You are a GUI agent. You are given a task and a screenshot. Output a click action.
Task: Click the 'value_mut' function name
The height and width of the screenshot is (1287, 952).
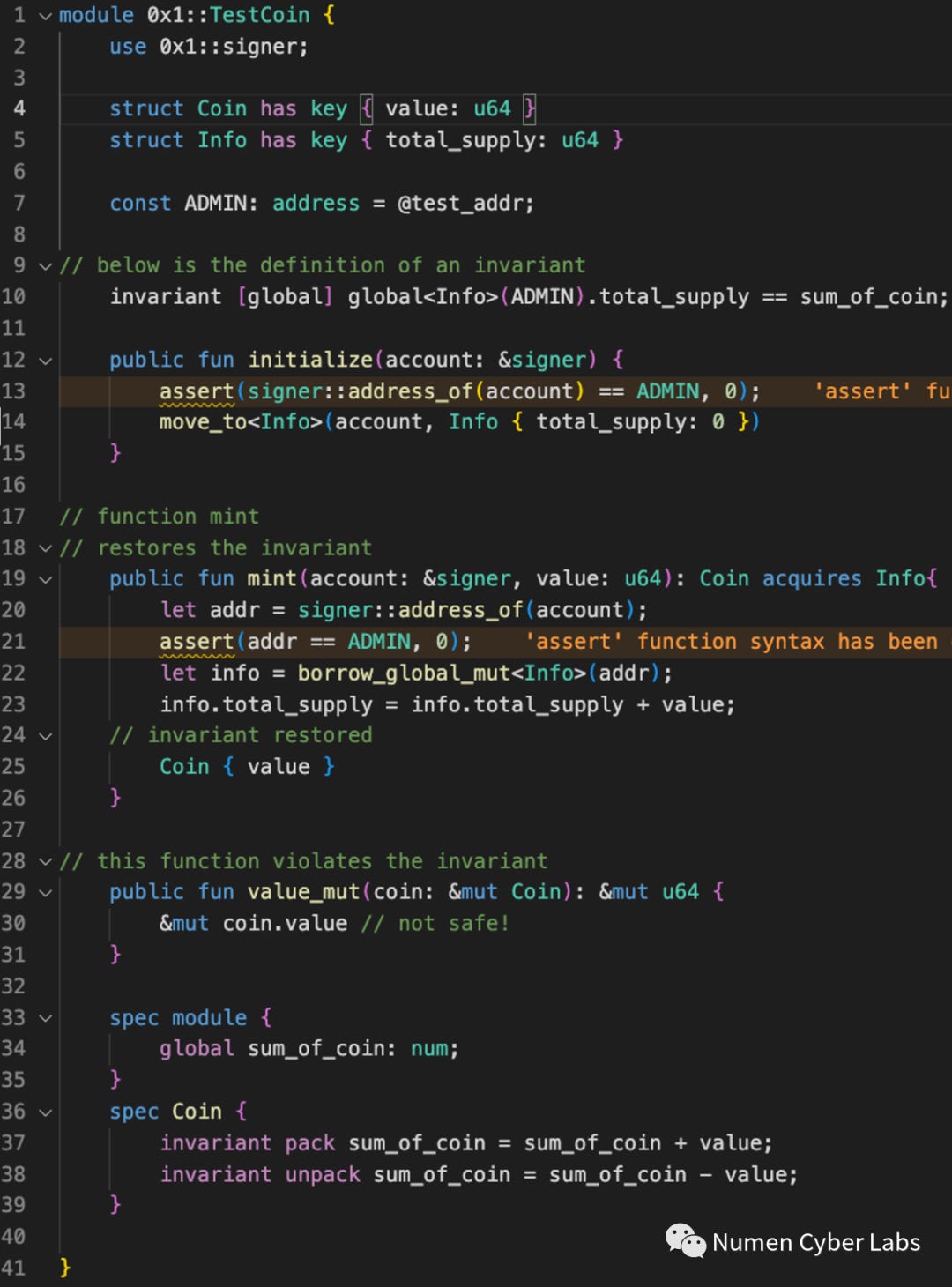pos(304,892)
